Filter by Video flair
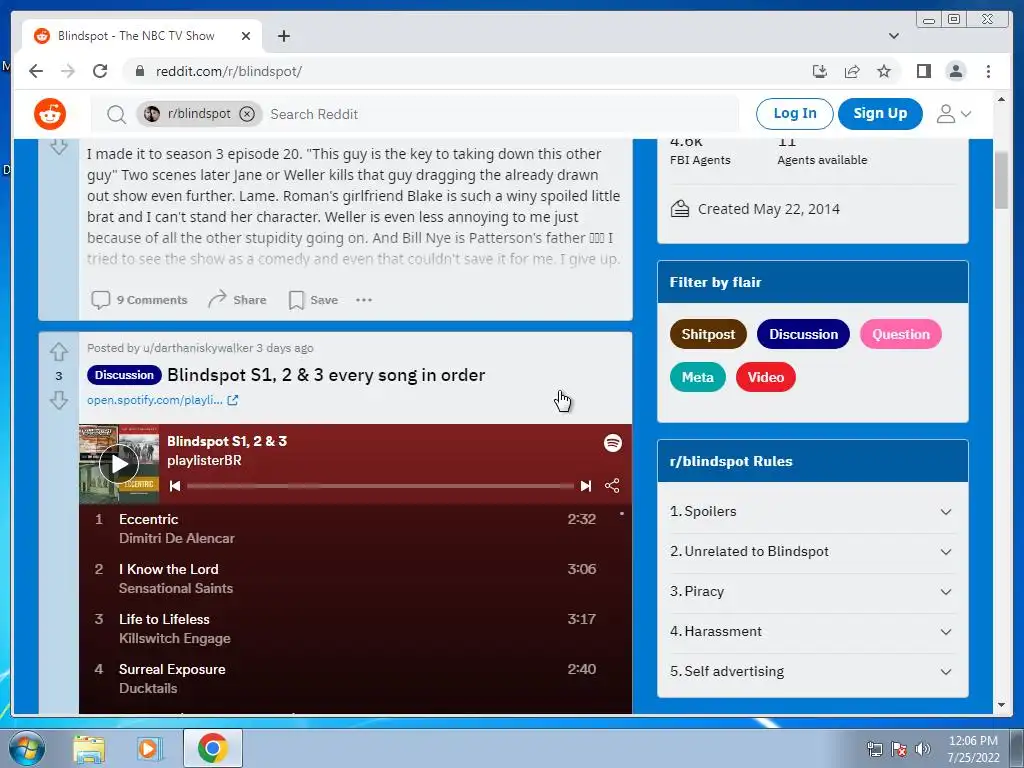The width and height of the screenshot is (1024, 768). [x=765, y=377]
